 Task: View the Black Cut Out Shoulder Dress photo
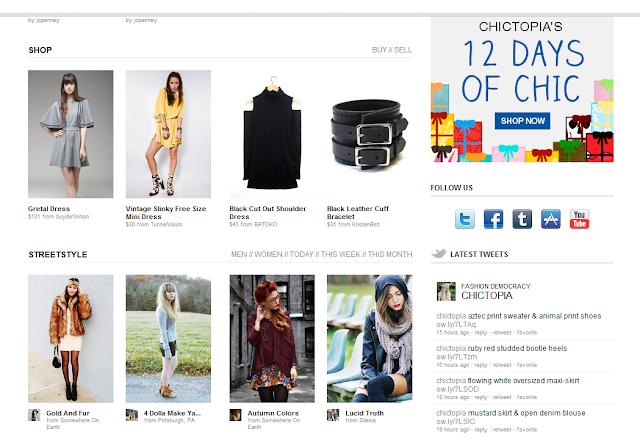point(272,134)
